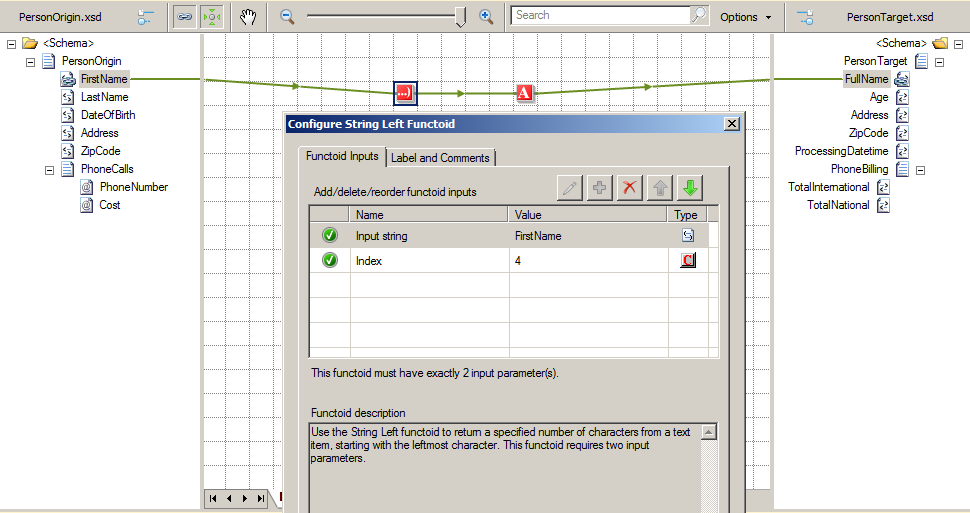Click the zoom in magnifier icon
The width and height of the screenshot is (970, 513).
click(x=486, y=17)
